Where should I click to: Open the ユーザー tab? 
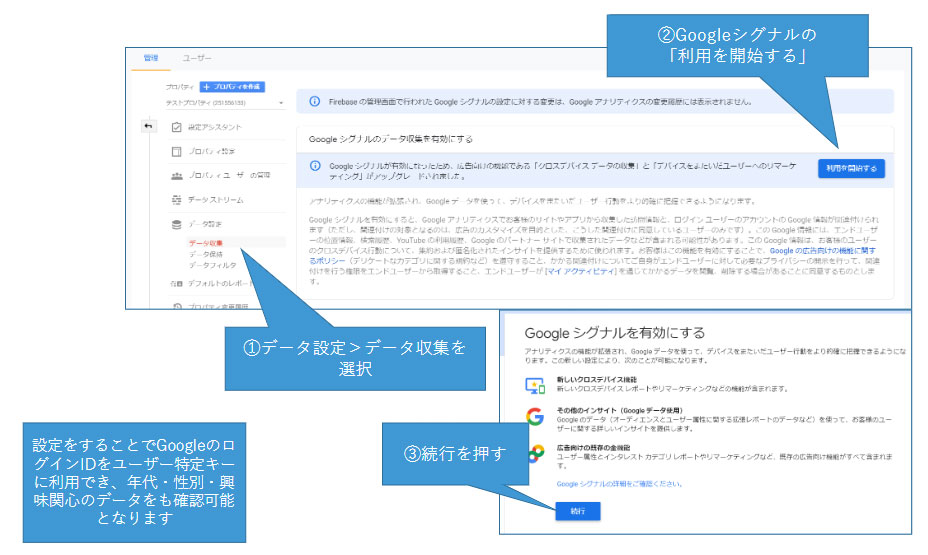(x=197, y=58)
